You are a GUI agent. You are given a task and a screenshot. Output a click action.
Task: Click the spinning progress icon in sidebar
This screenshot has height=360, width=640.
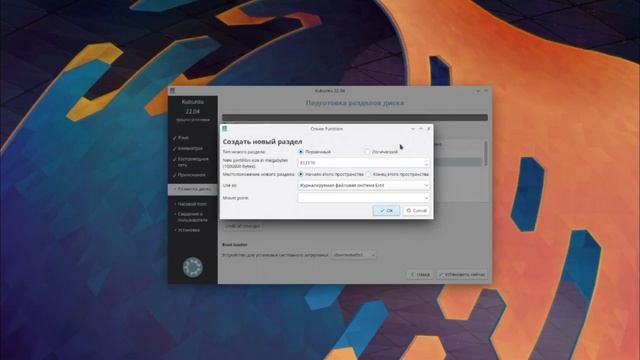point(193,267)
